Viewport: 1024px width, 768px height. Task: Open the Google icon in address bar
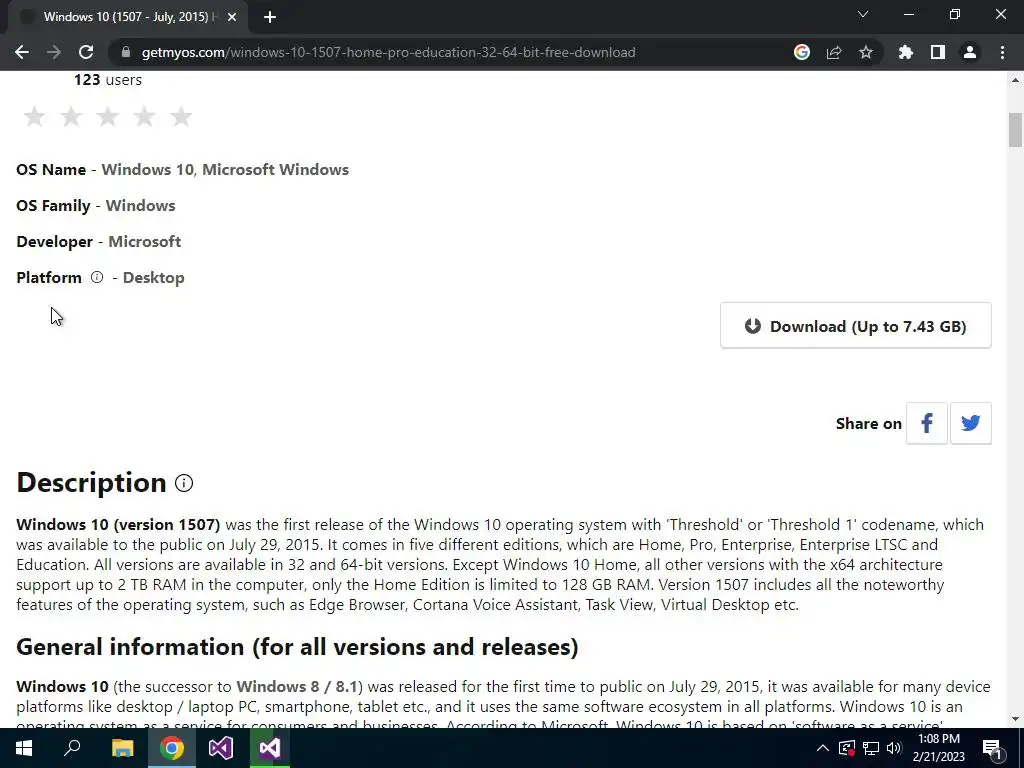pos(802,52)
